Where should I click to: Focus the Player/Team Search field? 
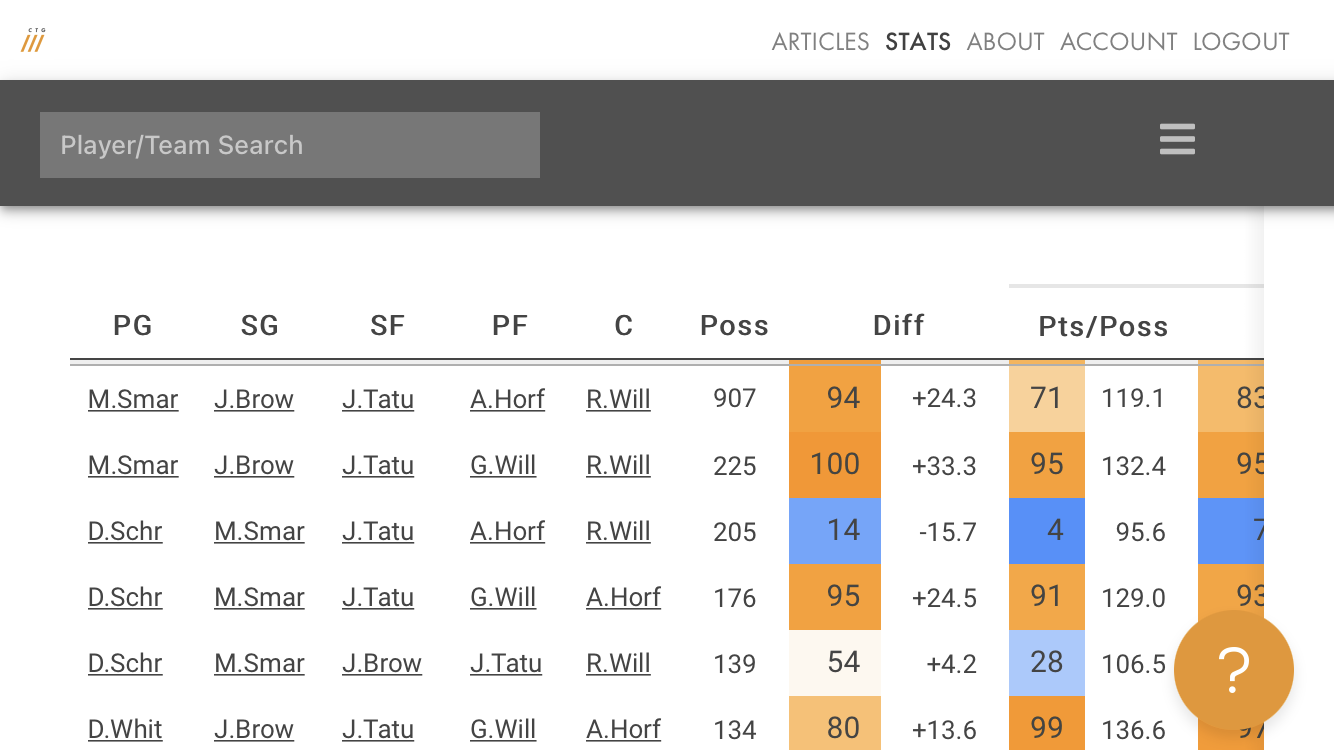(290, 145)
